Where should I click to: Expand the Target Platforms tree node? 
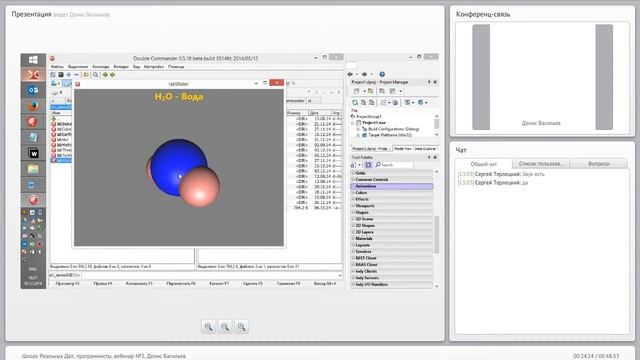(358, 135)
